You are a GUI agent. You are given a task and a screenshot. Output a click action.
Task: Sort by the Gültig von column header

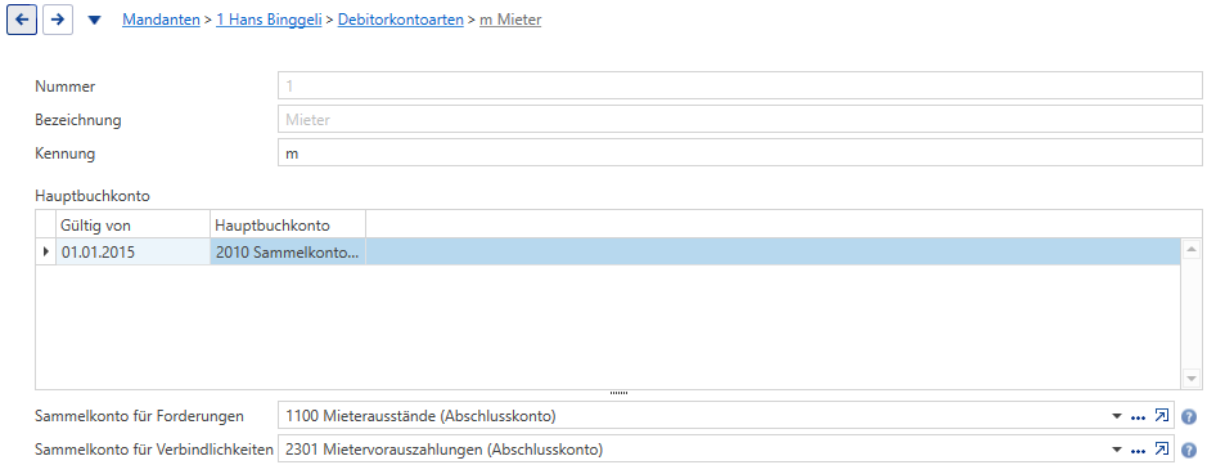(x=133, y=225)
